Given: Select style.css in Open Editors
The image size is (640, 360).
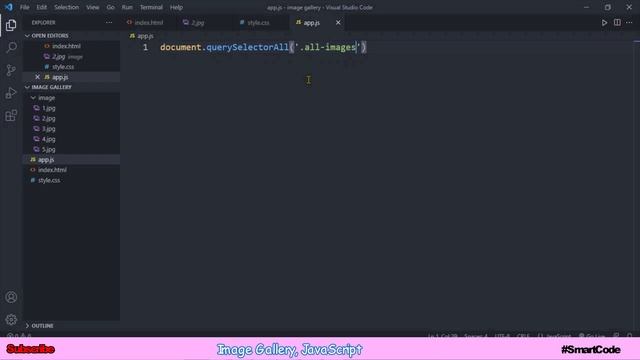Looking at the screenshot, I should pos(63,67).
